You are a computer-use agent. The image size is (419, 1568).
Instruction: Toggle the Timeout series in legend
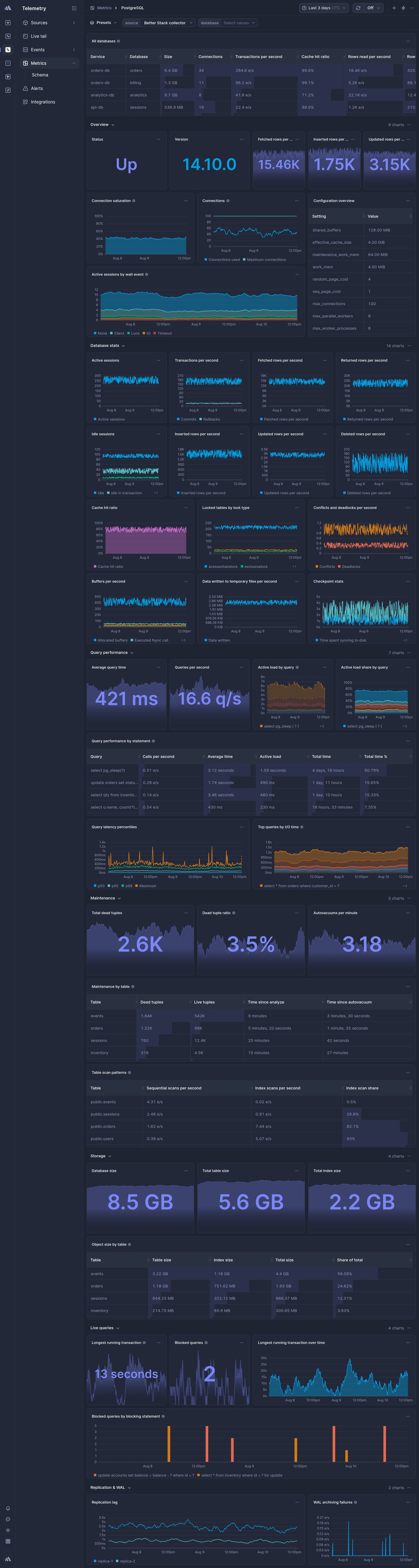click(x=162, y=333)
